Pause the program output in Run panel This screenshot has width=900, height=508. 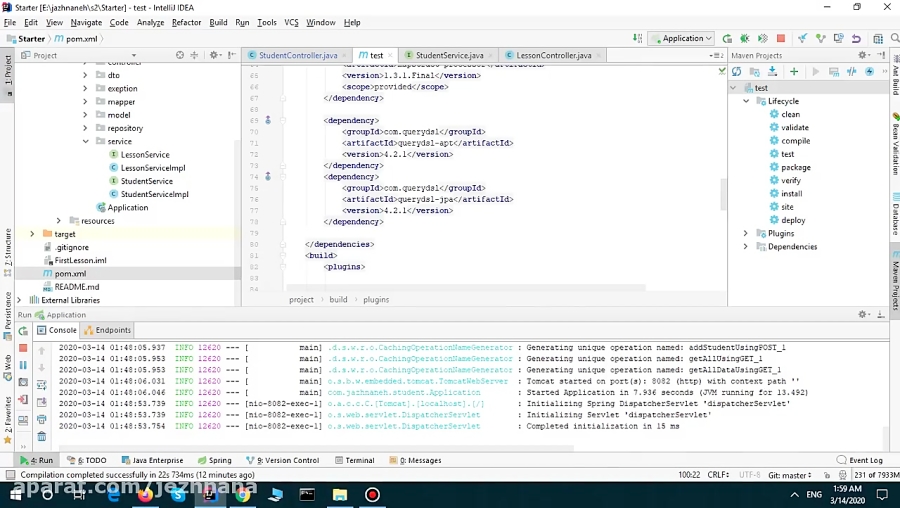23,365
